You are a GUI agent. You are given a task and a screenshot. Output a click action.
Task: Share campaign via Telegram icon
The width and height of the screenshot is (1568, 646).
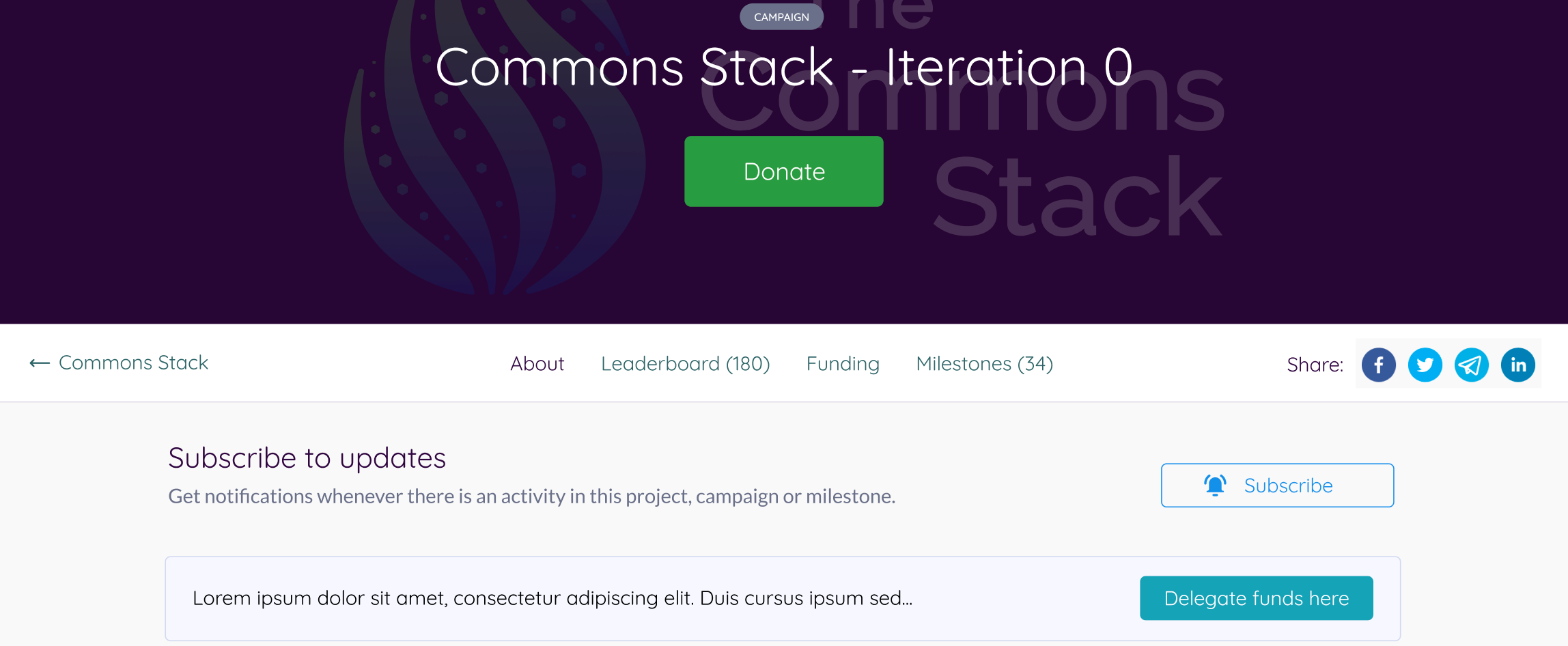1471,365
